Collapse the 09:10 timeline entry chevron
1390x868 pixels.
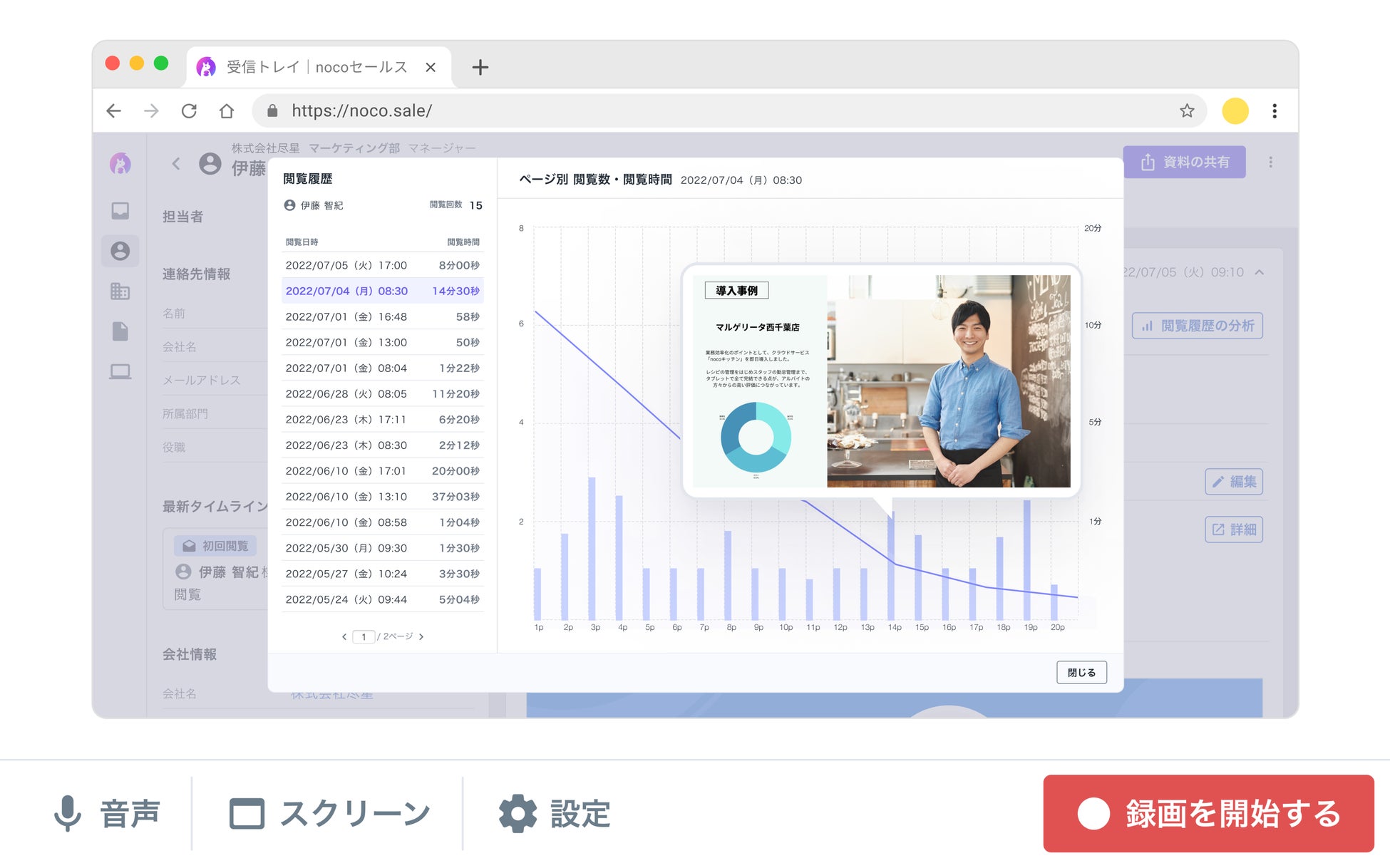coord(1260,272)
